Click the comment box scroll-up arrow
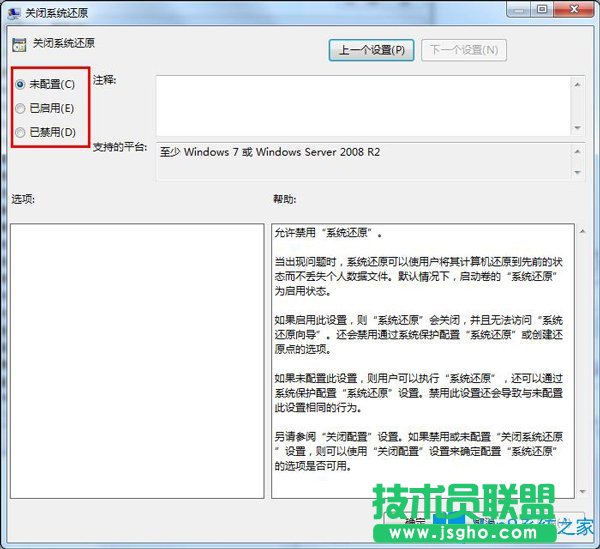The image size is (600, 549). (x=577, y=85)
